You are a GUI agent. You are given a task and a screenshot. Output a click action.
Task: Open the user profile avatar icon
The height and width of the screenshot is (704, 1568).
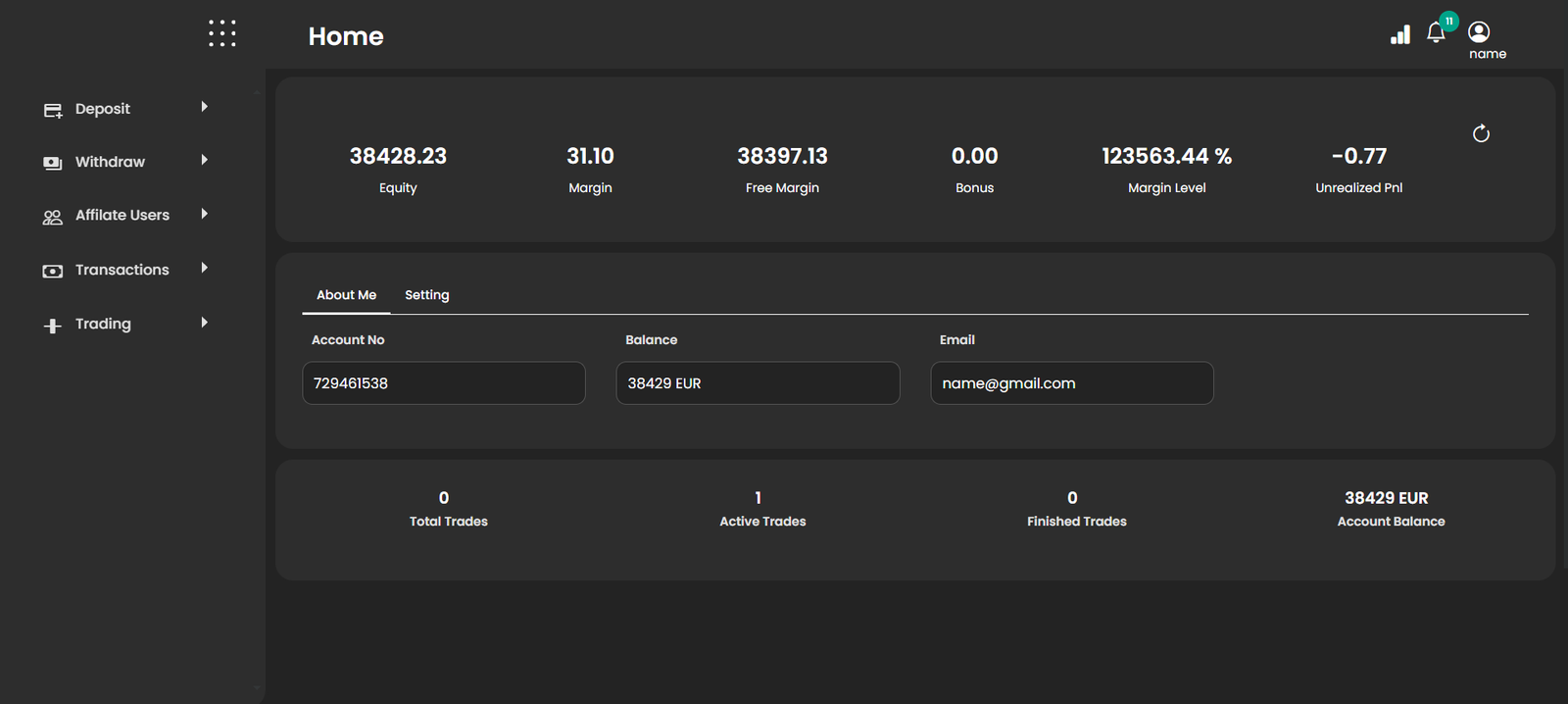point(1479,32)
